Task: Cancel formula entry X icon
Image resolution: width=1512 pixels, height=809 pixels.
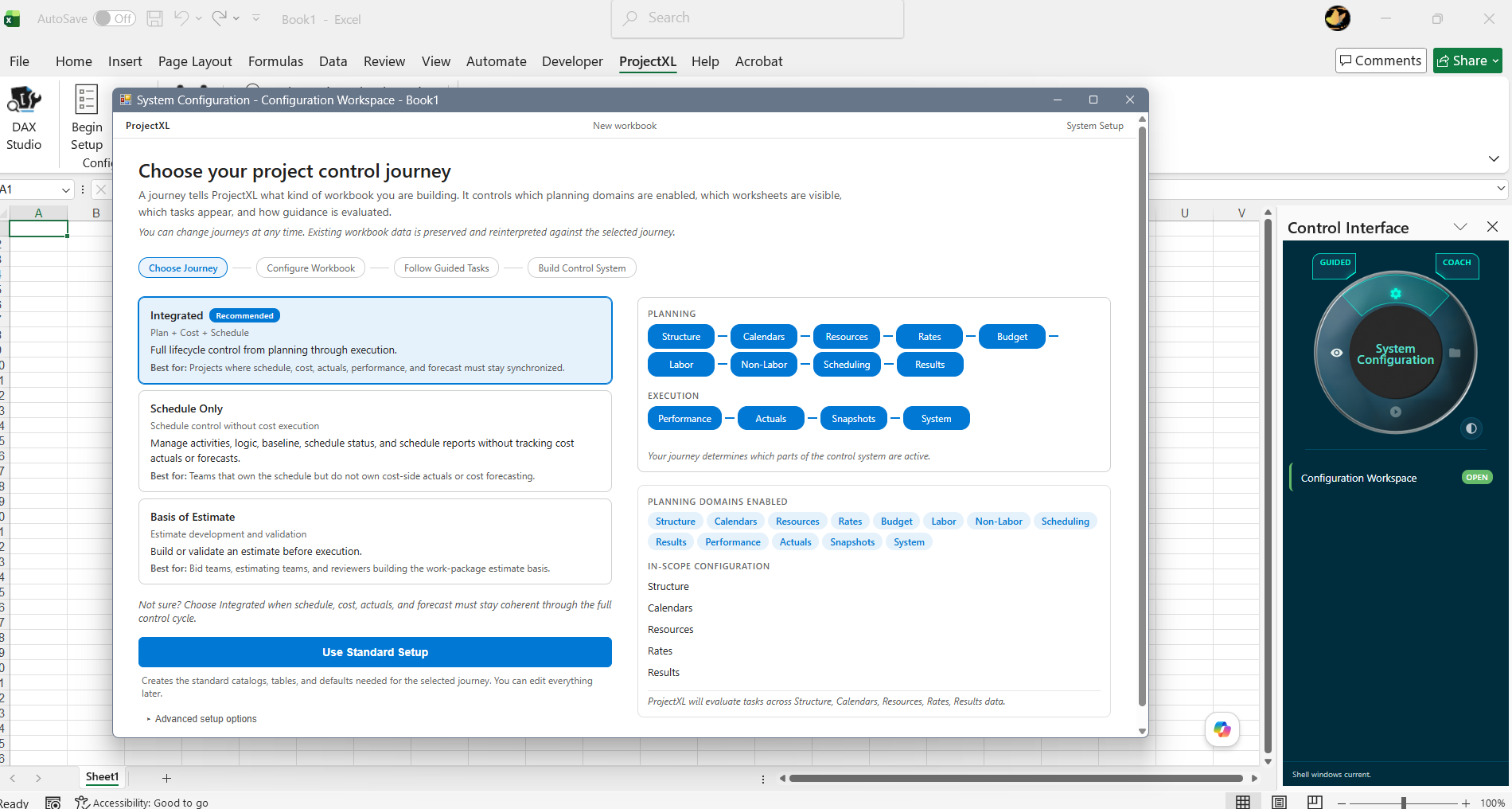Action: click(101, 190)
